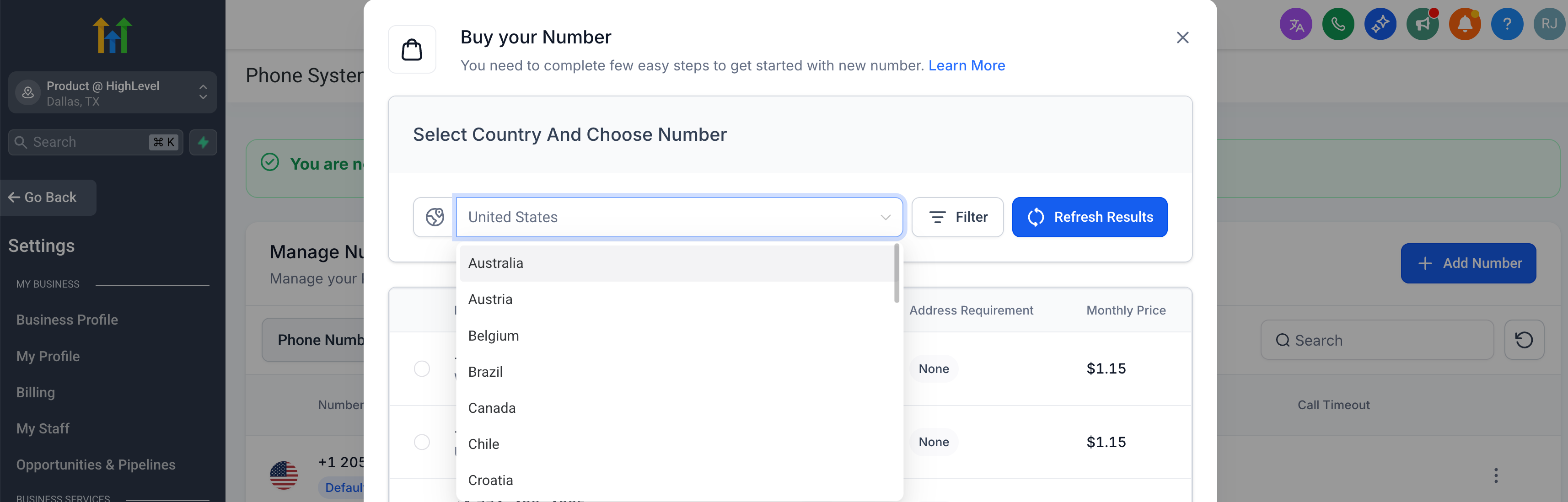Select the first number's radio button
Viewport: 1568px width, 502px height.
pos(422,369)
